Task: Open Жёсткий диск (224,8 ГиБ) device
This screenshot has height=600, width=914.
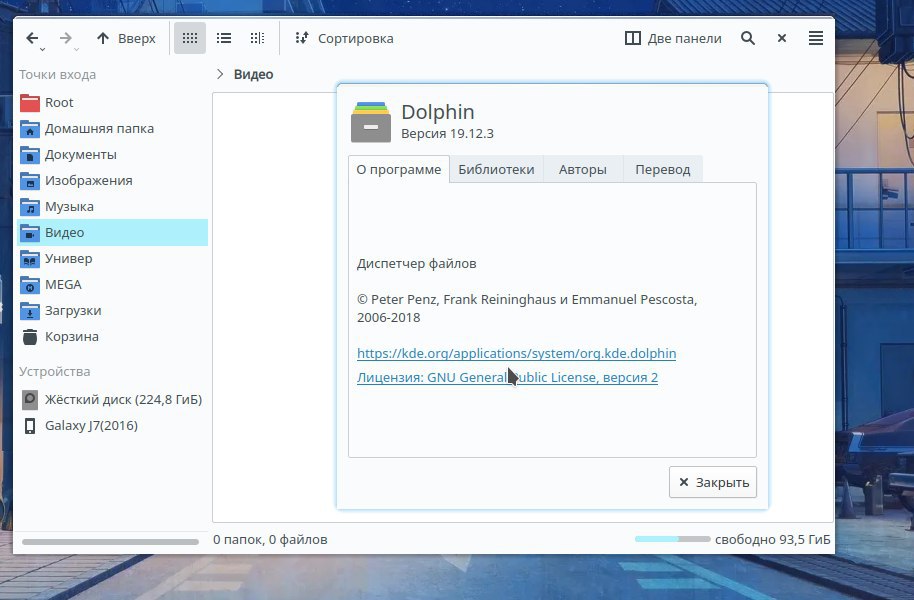Action: (113, 399)
